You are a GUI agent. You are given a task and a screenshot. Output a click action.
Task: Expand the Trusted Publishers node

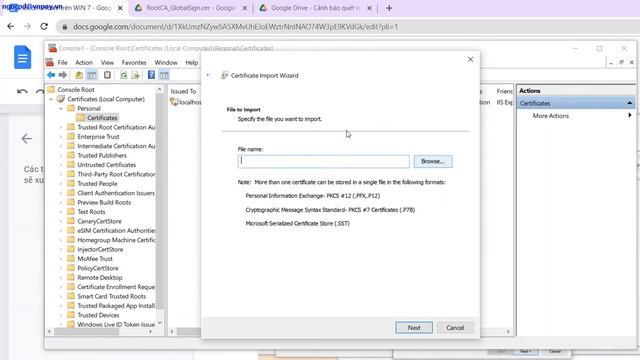pos(61,156)
